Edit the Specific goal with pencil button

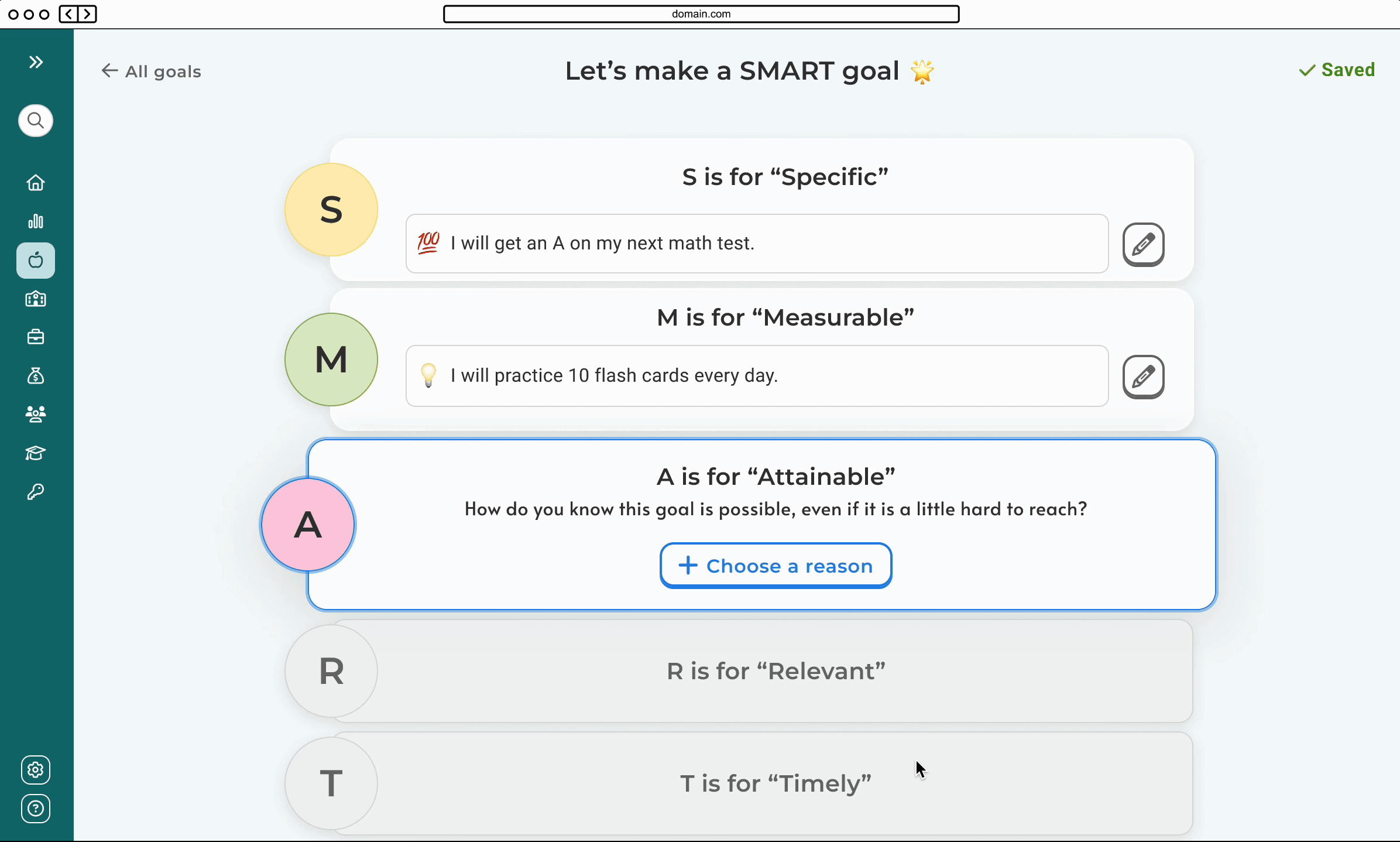tap(1143, 244)
